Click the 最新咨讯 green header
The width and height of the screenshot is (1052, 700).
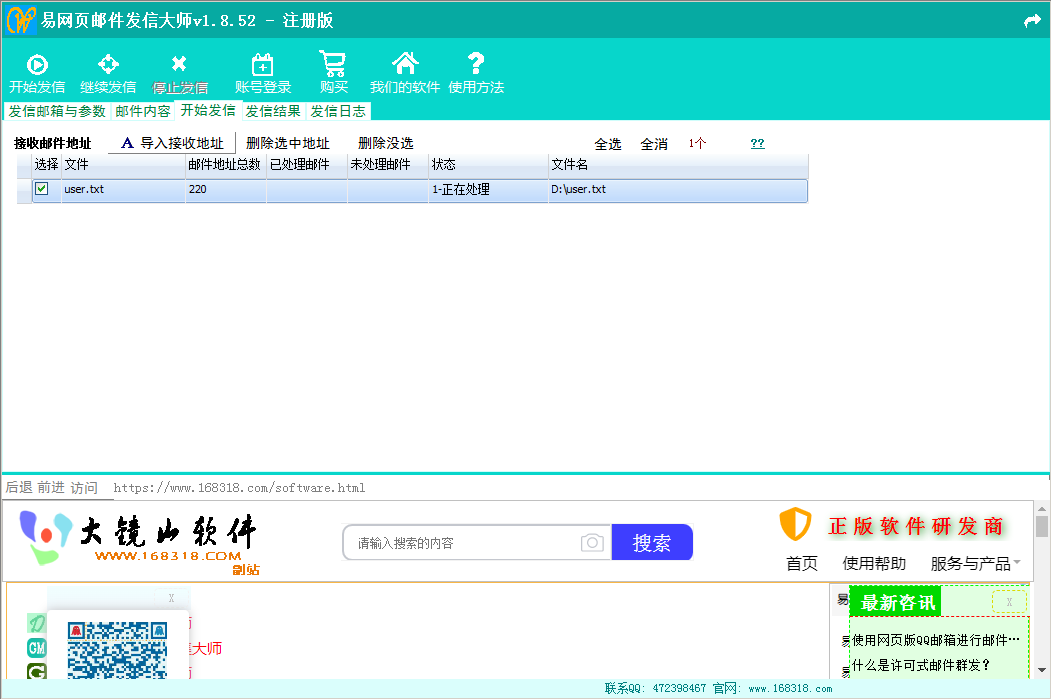coord(896,602)
